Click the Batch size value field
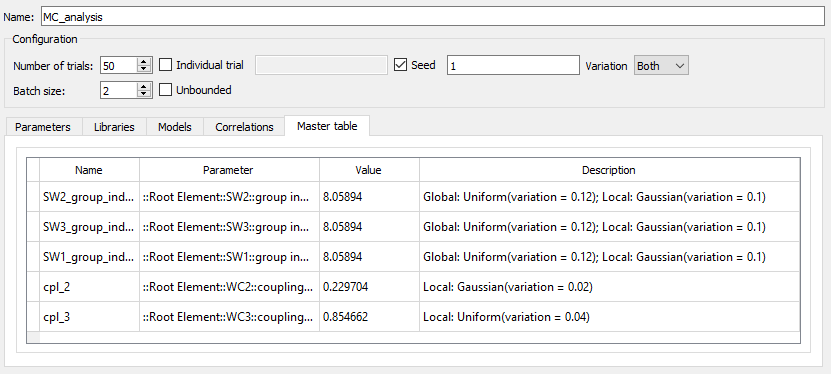 [x=118, y=90]
